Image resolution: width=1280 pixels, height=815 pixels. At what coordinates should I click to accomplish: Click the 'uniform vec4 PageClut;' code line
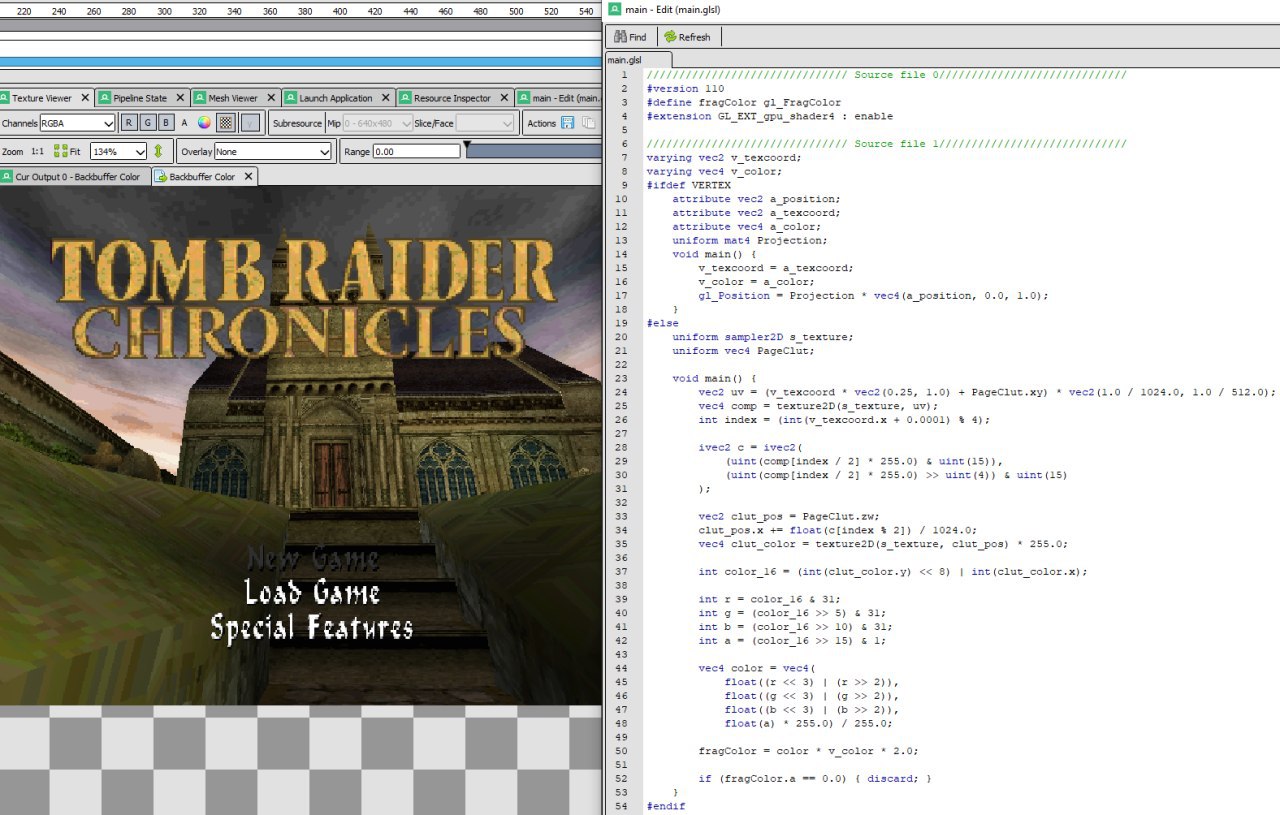(743, 351)
